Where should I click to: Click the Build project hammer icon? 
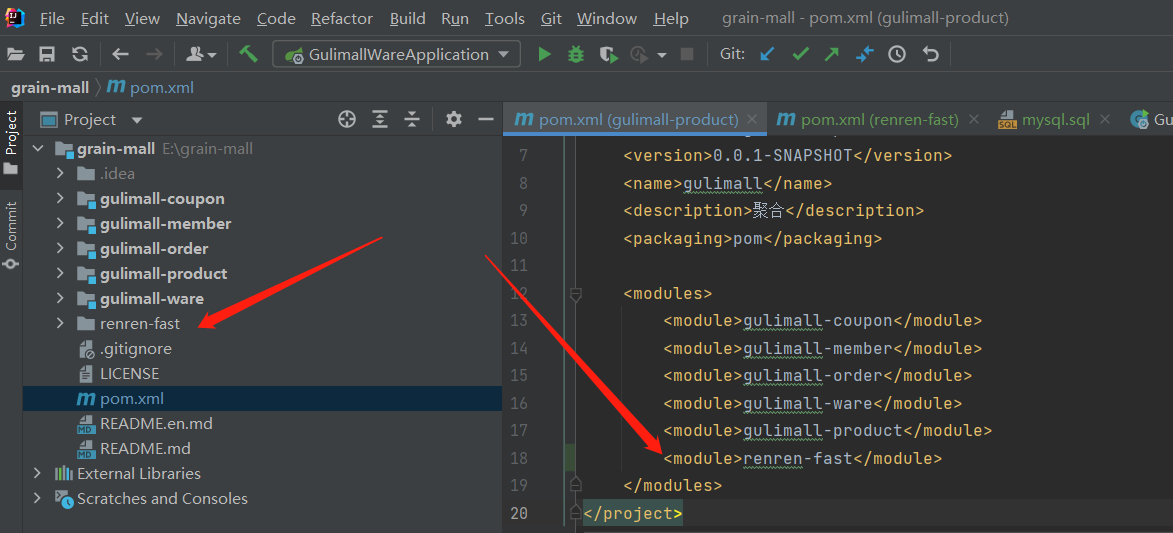click(x=248, y=54)
